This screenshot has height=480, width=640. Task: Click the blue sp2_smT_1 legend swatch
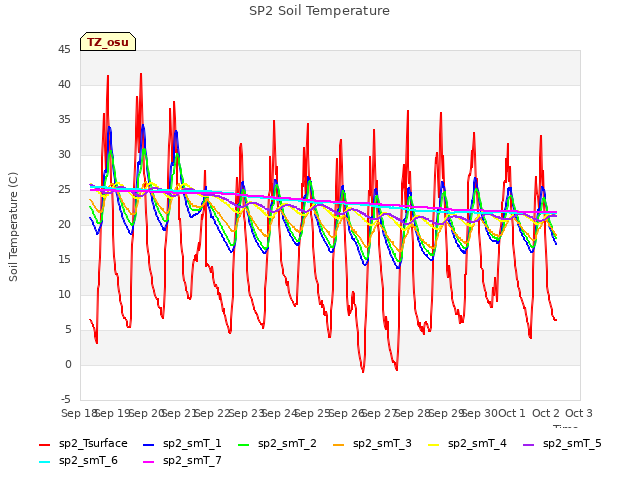tap(149, 444)
